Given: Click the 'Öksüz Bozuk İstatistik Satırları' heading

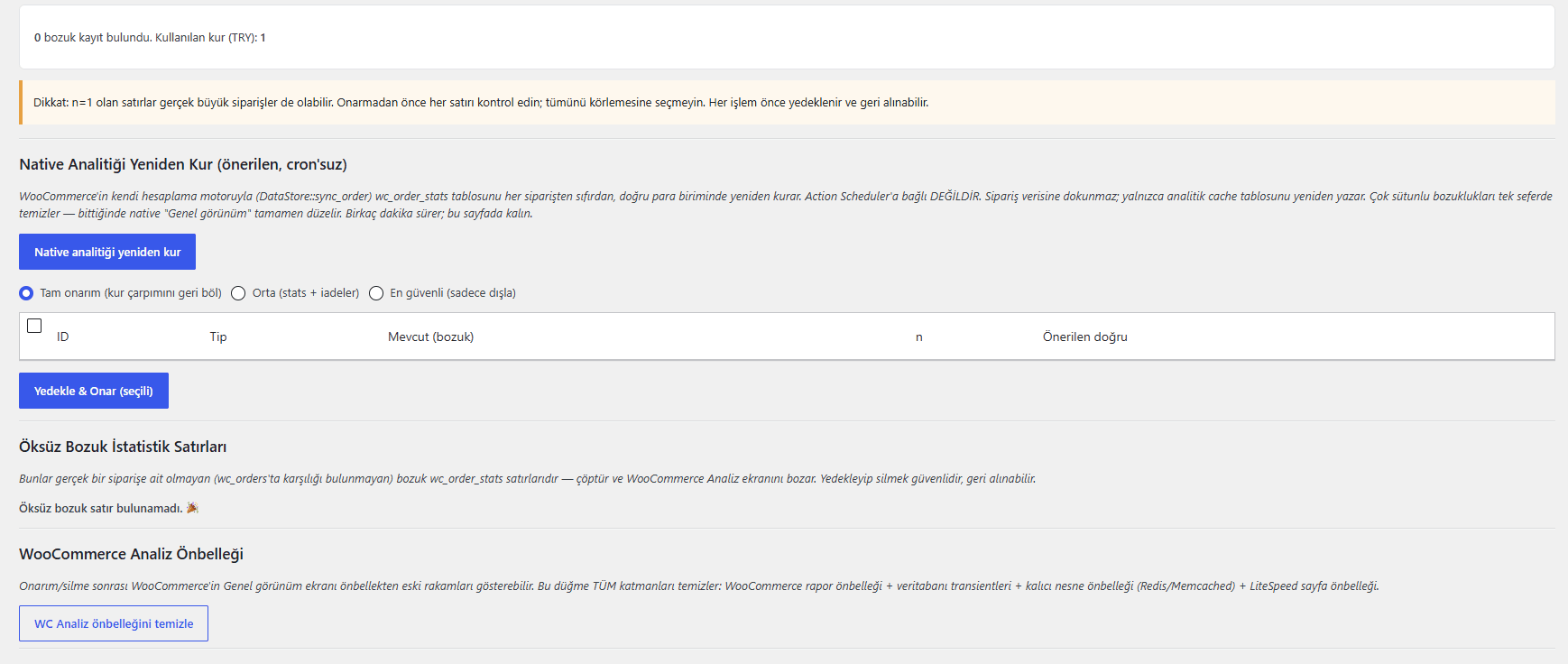Looking at the screenshot, I should 123,447.
